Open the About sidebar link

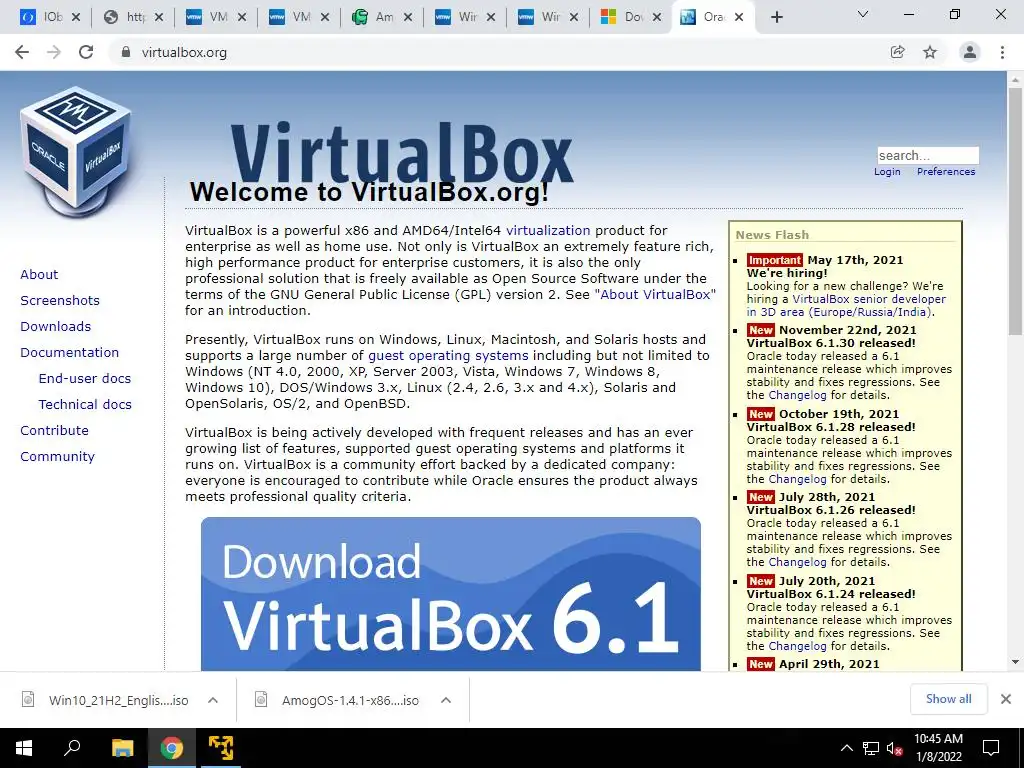point(39,274)
